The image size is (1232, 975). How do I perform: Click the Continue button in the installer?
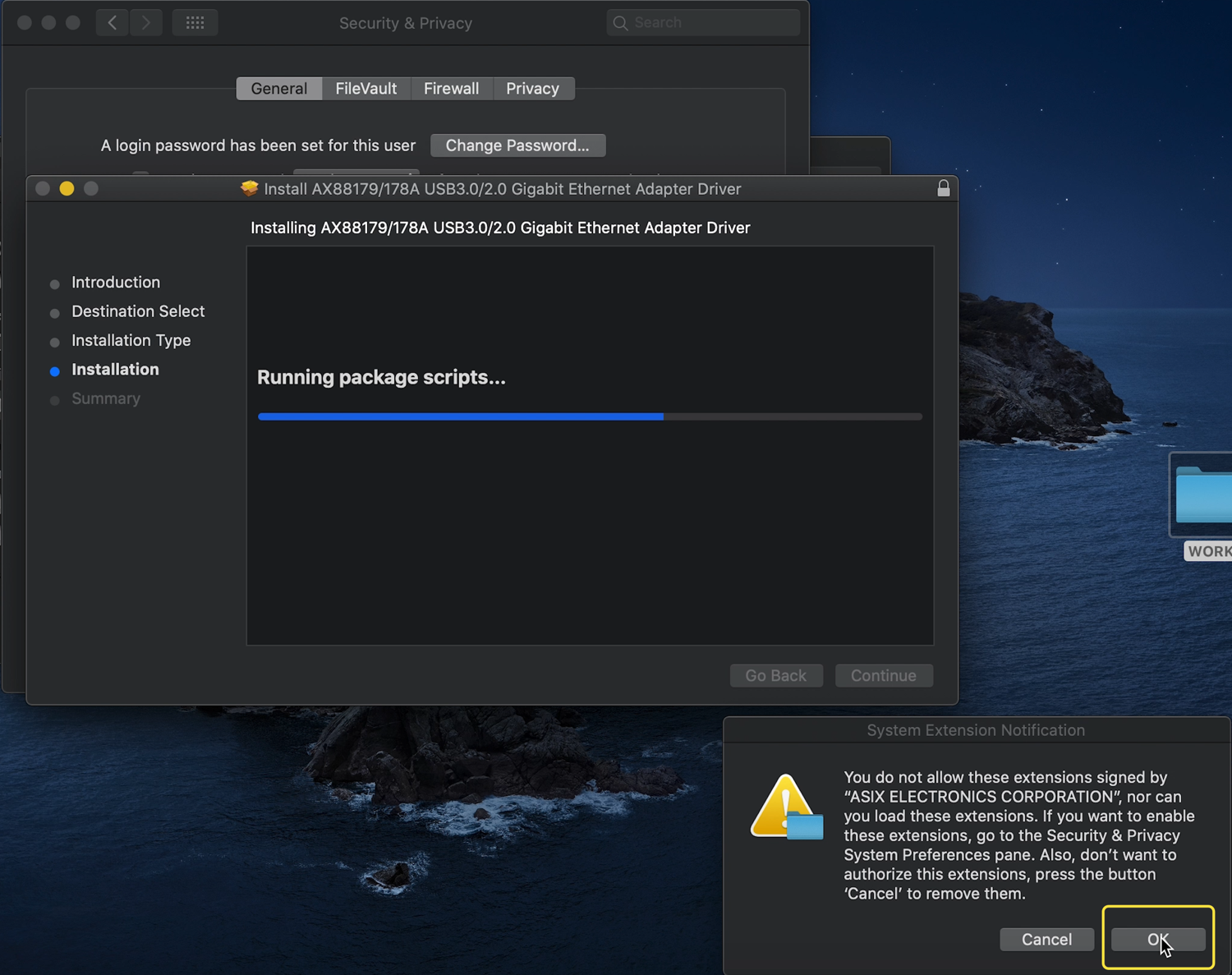tap(883, 675)
